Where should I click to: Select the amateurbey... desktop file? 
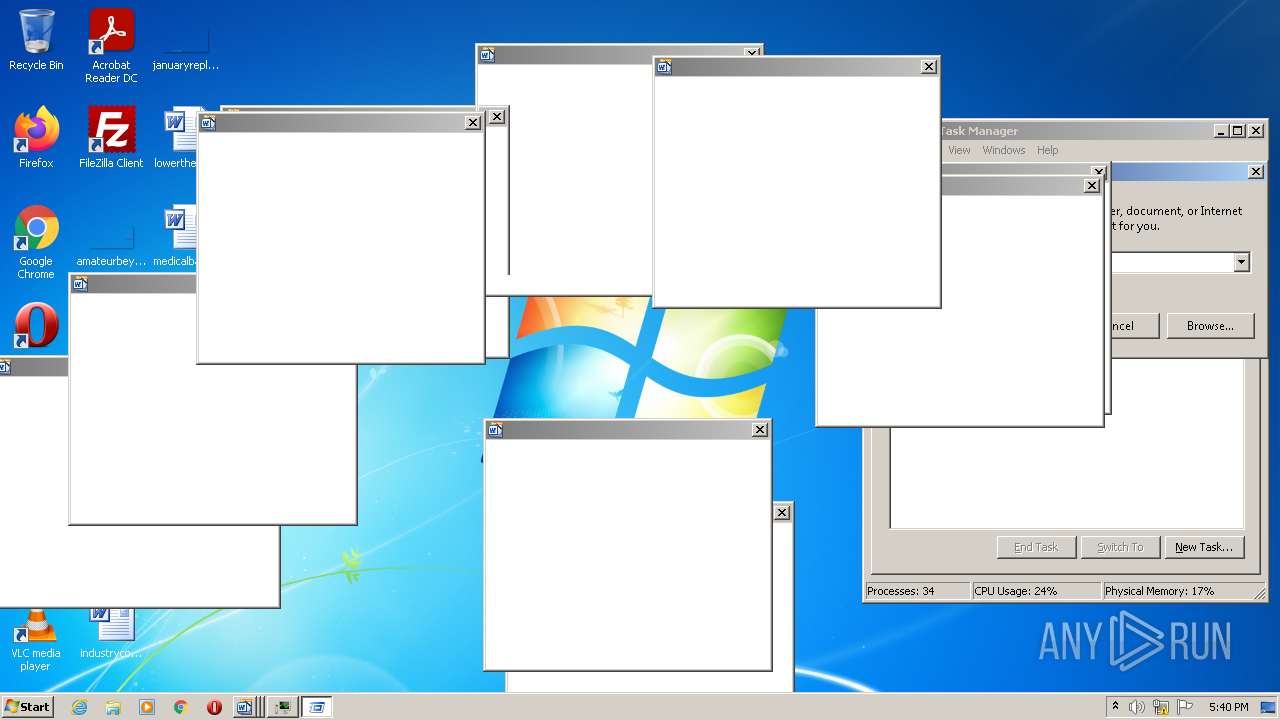point(111,243)
